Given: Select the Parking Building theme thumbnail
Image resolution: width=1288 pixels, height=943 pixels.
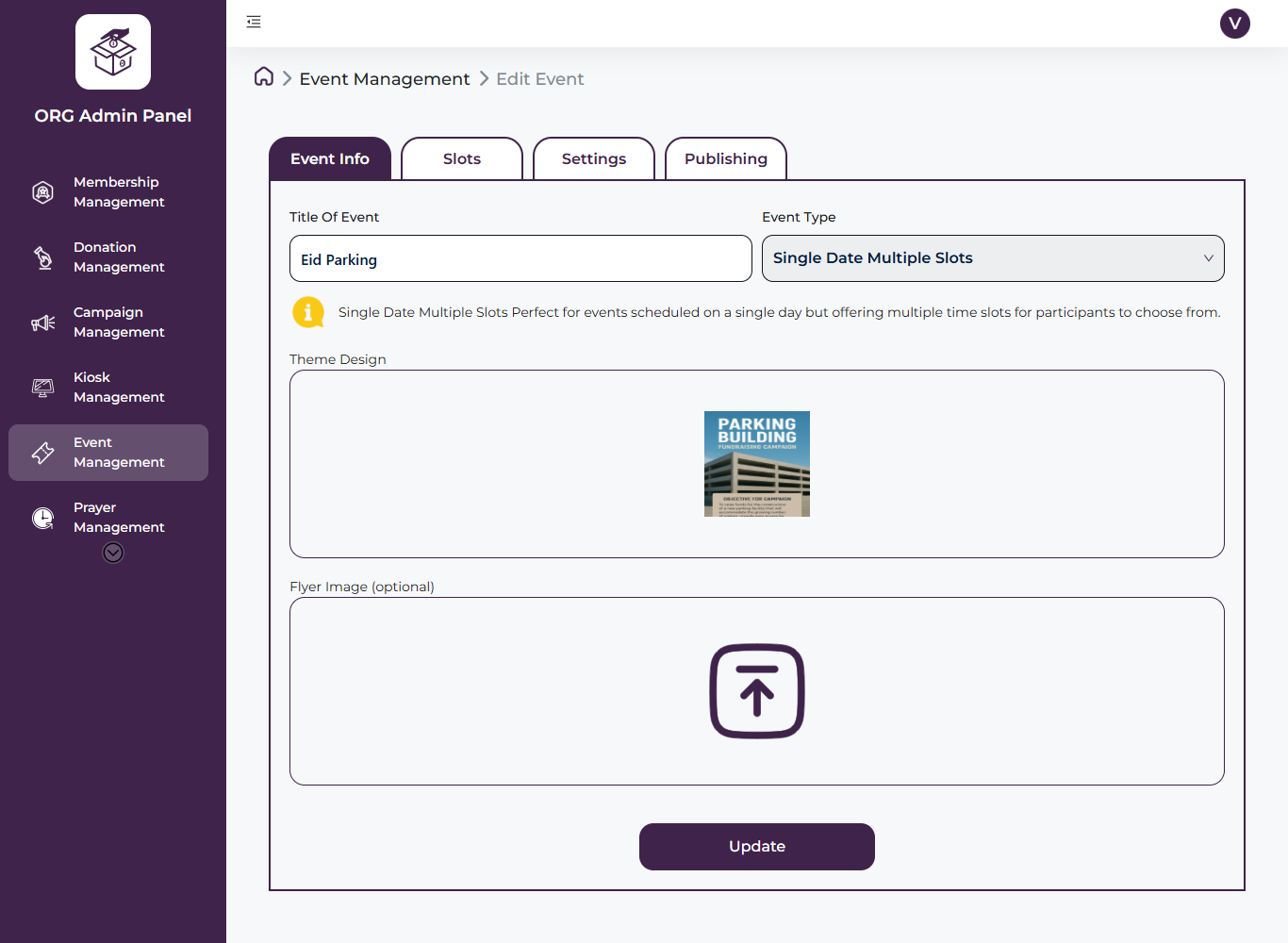Looking at the screenshot, I should pos(756,463).
